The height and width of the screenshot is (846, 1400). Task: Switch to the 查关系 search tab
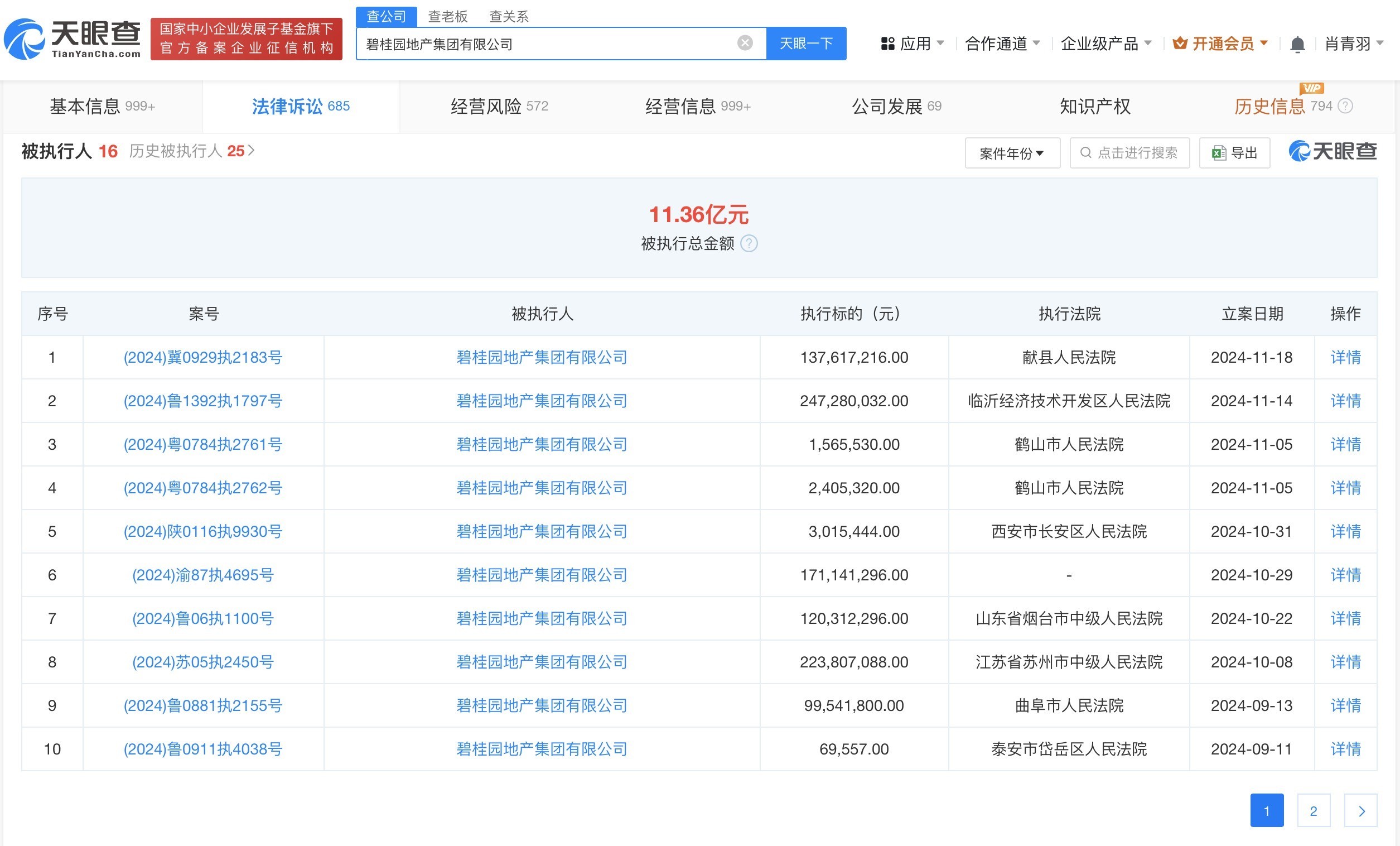[509, 17]
